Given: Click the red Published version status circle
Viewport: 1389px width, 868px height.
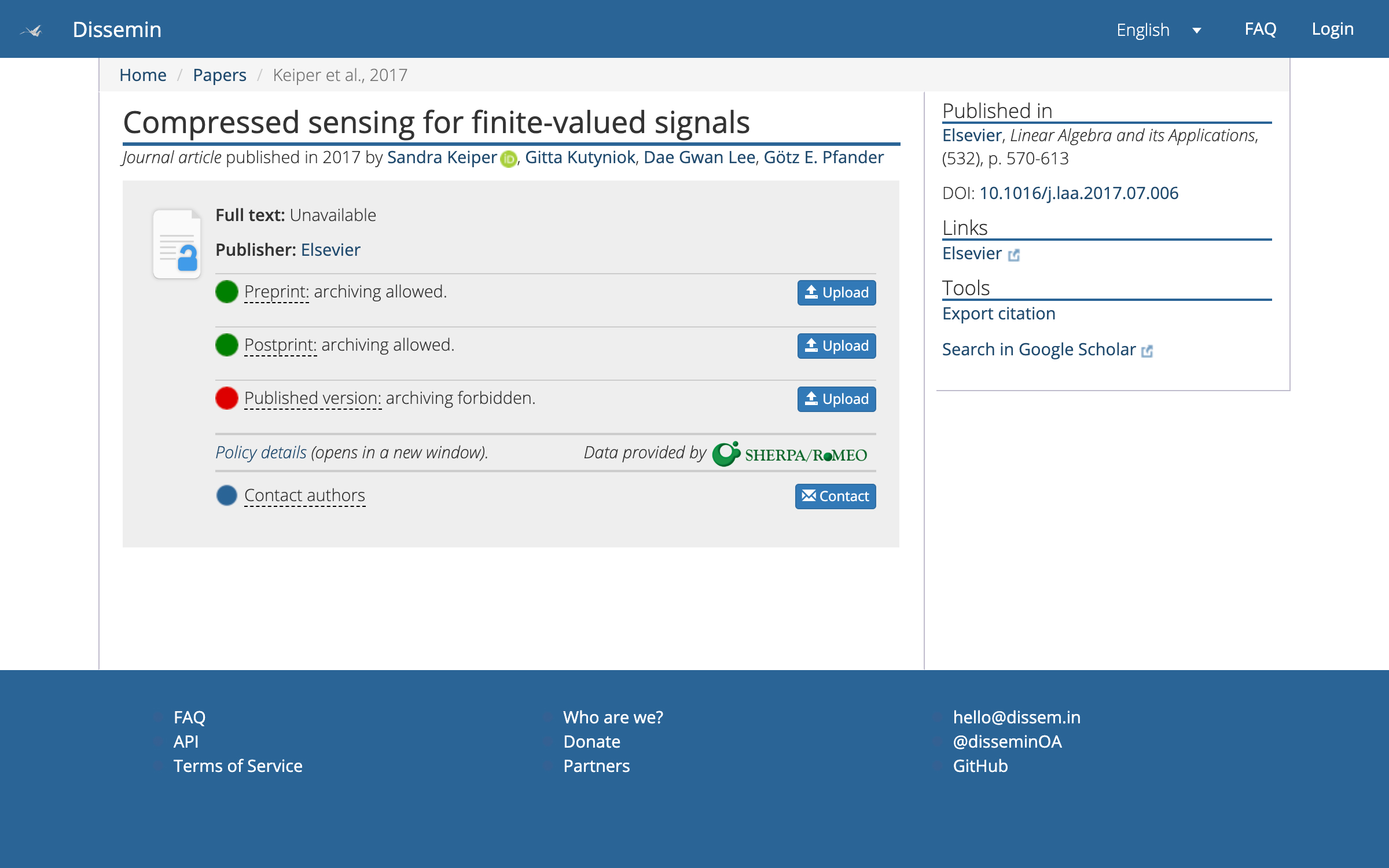Looking at the screenshot, I should (x=227, y=398).
